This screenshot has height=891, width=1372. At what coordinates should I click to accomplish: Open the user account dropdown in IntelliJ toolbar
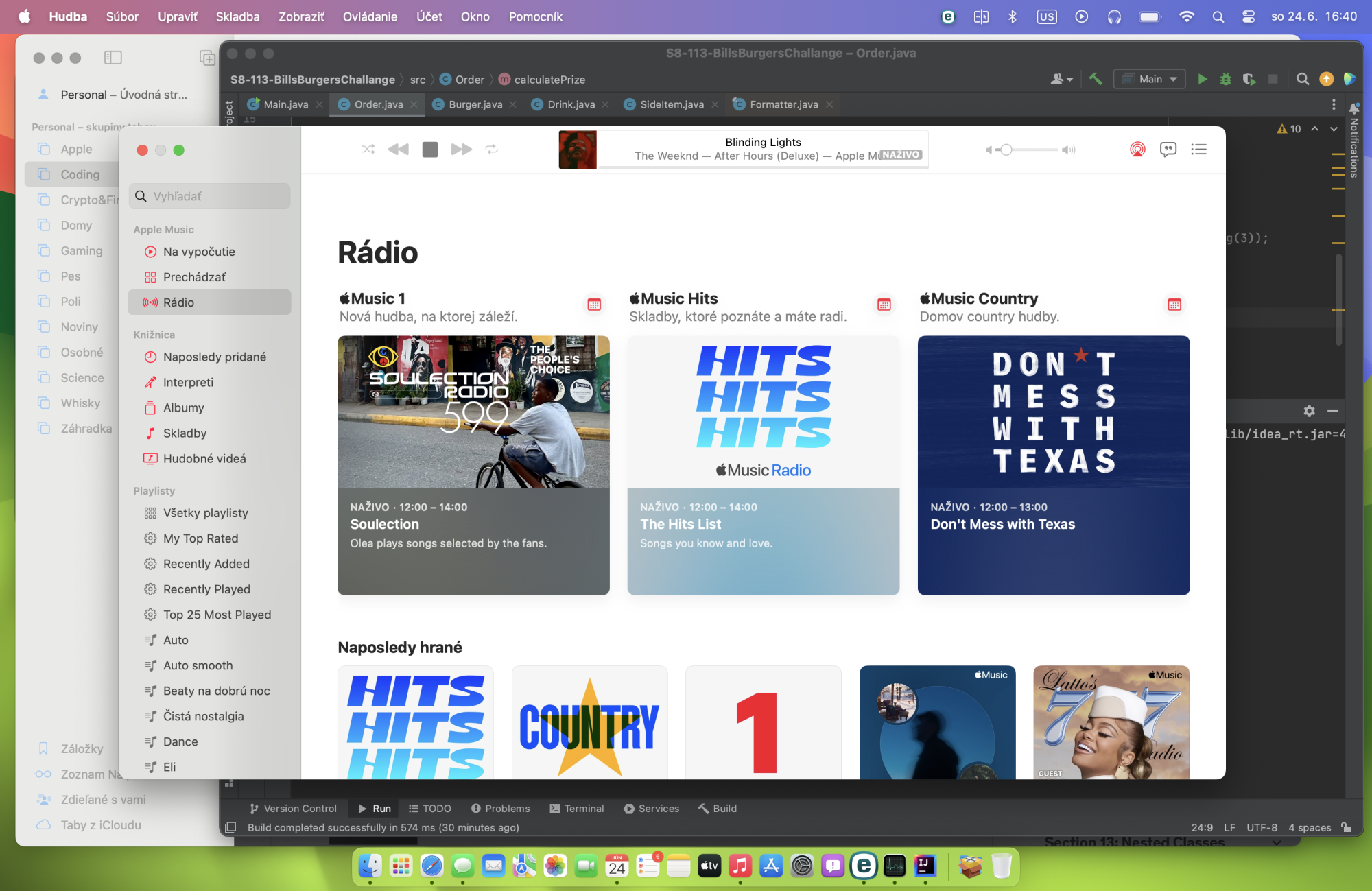coord(1061,79)
